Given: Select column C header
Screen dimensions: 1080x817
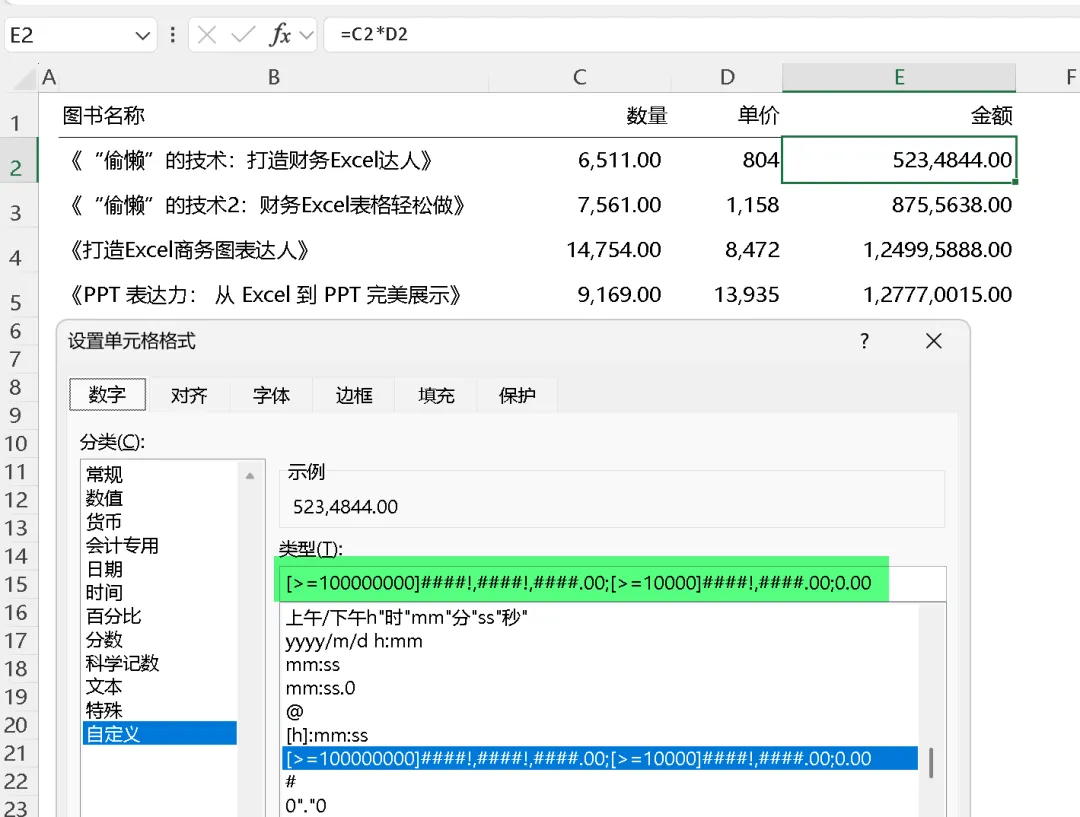Looking at the screenshot, I should [x=580, y=77].
